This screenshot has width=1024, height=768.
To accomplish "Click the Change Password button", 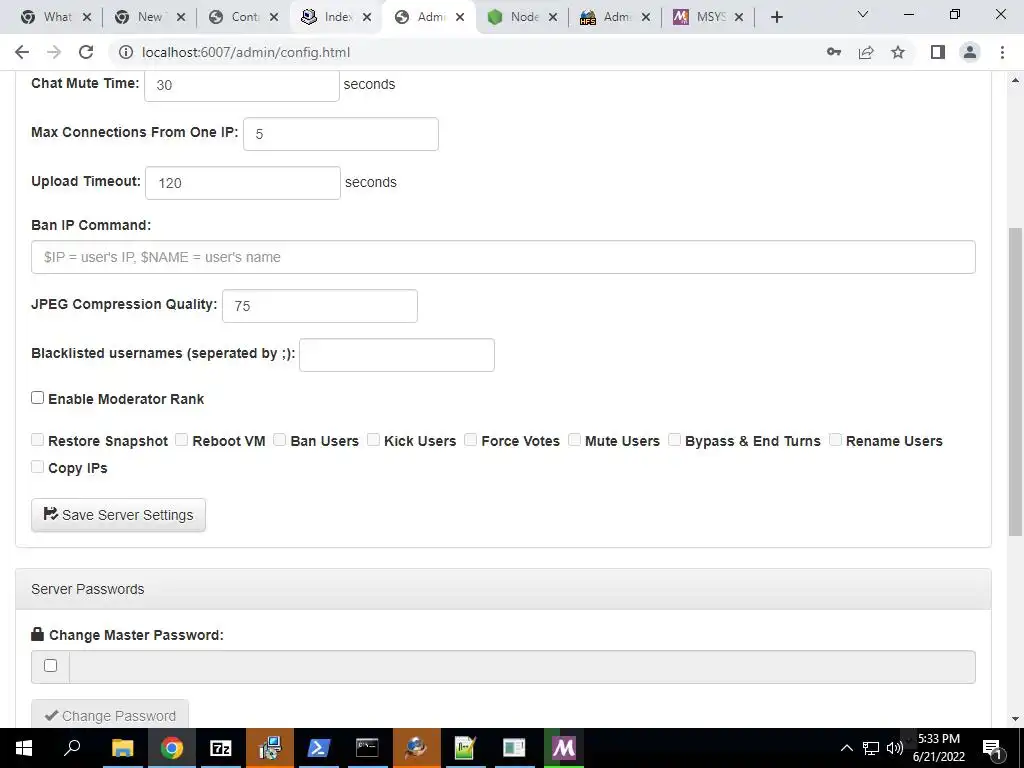I will pyautogui.click(x=110, y=715).
